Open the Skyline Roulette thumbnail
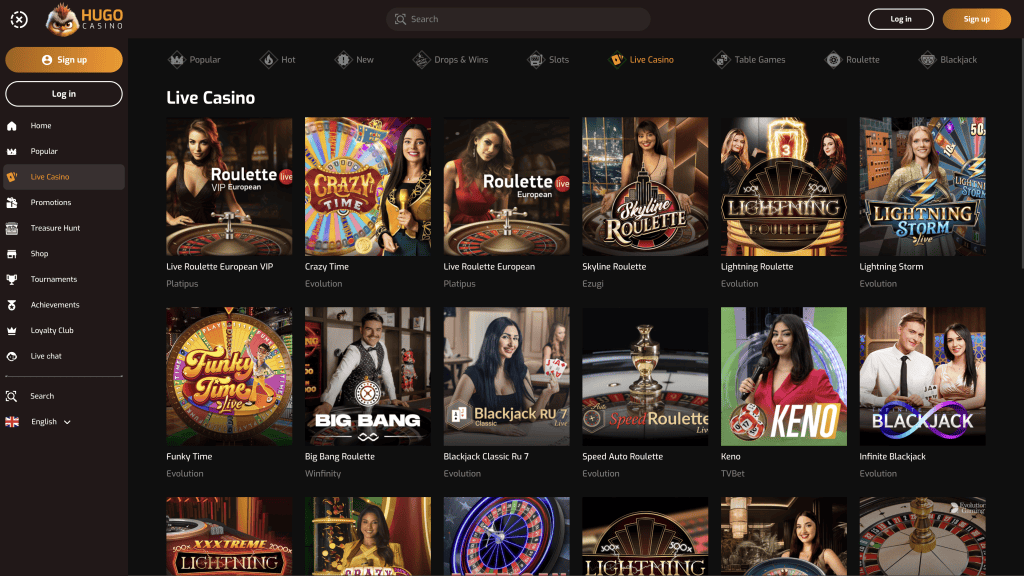 pyautogui.click(x=645, y=187)
